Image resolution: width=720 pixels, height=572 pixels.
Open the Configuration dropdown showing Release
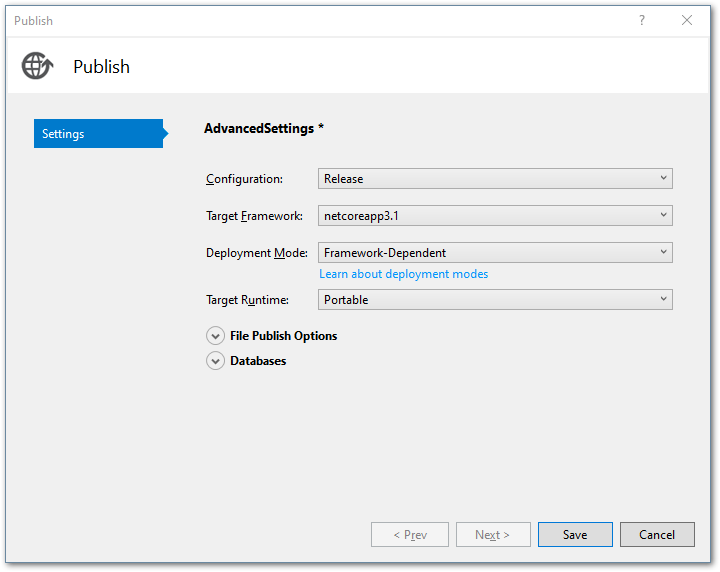point(495,179)
